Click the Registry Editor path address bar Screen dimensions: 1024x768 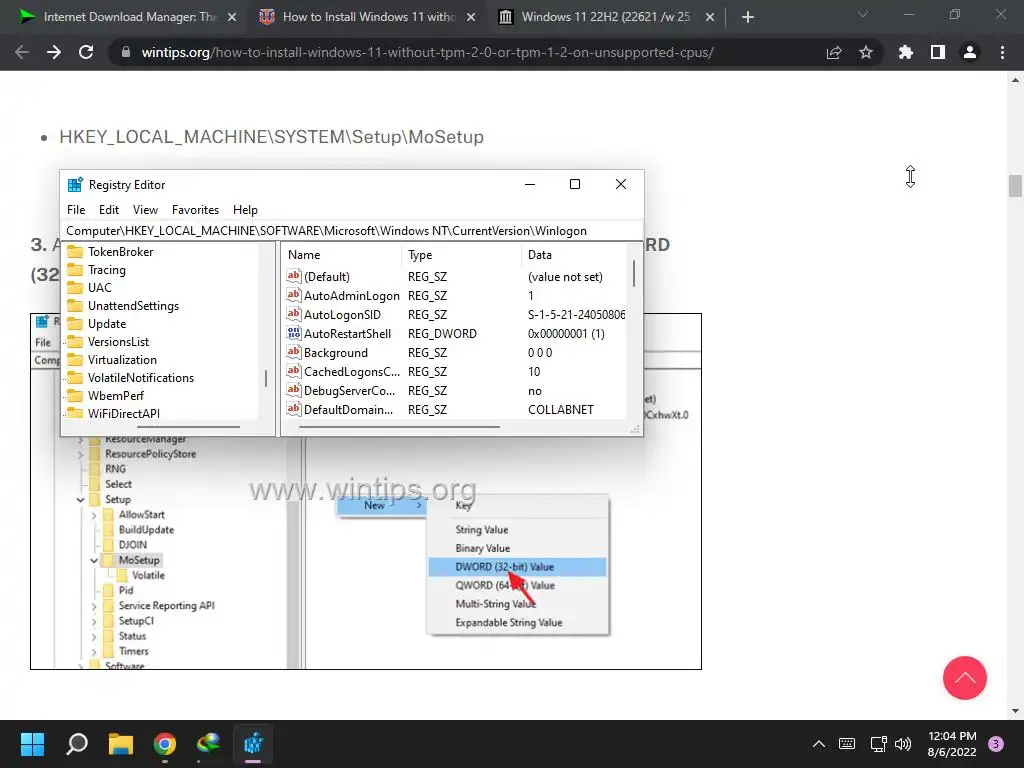353,231
